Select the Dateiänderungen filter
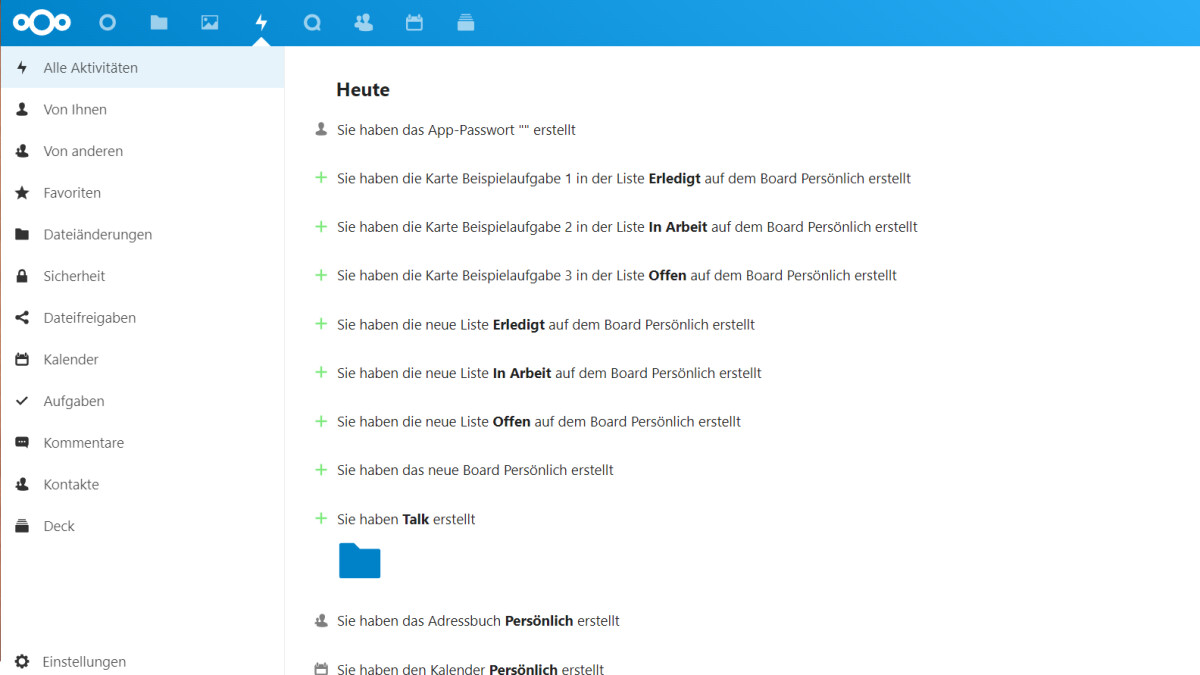 142,235
